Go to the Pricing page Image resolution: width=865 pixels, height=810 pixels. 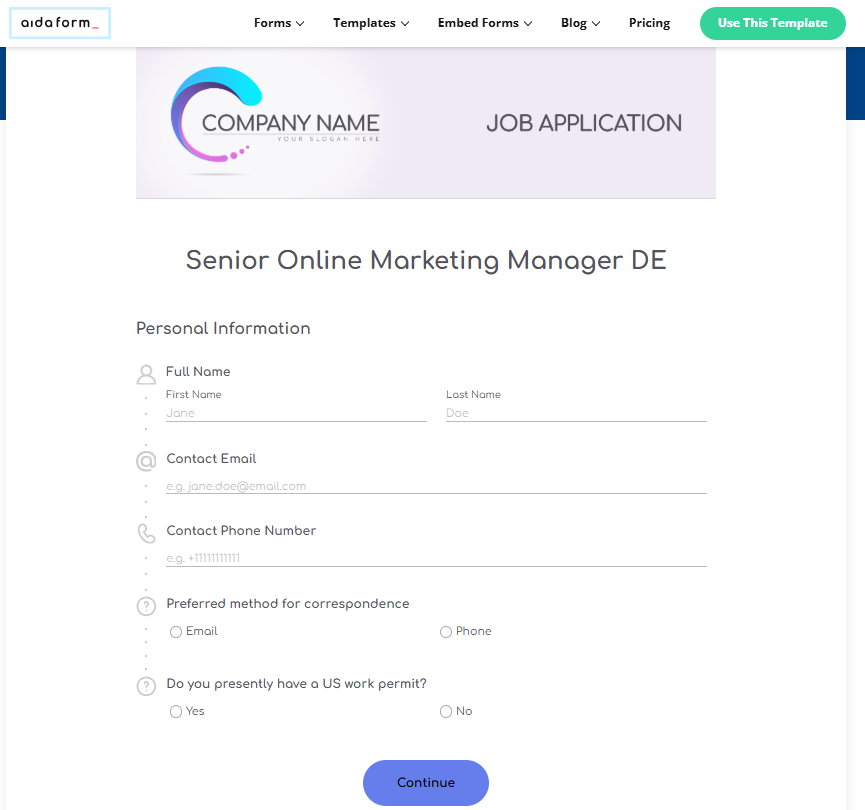[x=649, y=23]
